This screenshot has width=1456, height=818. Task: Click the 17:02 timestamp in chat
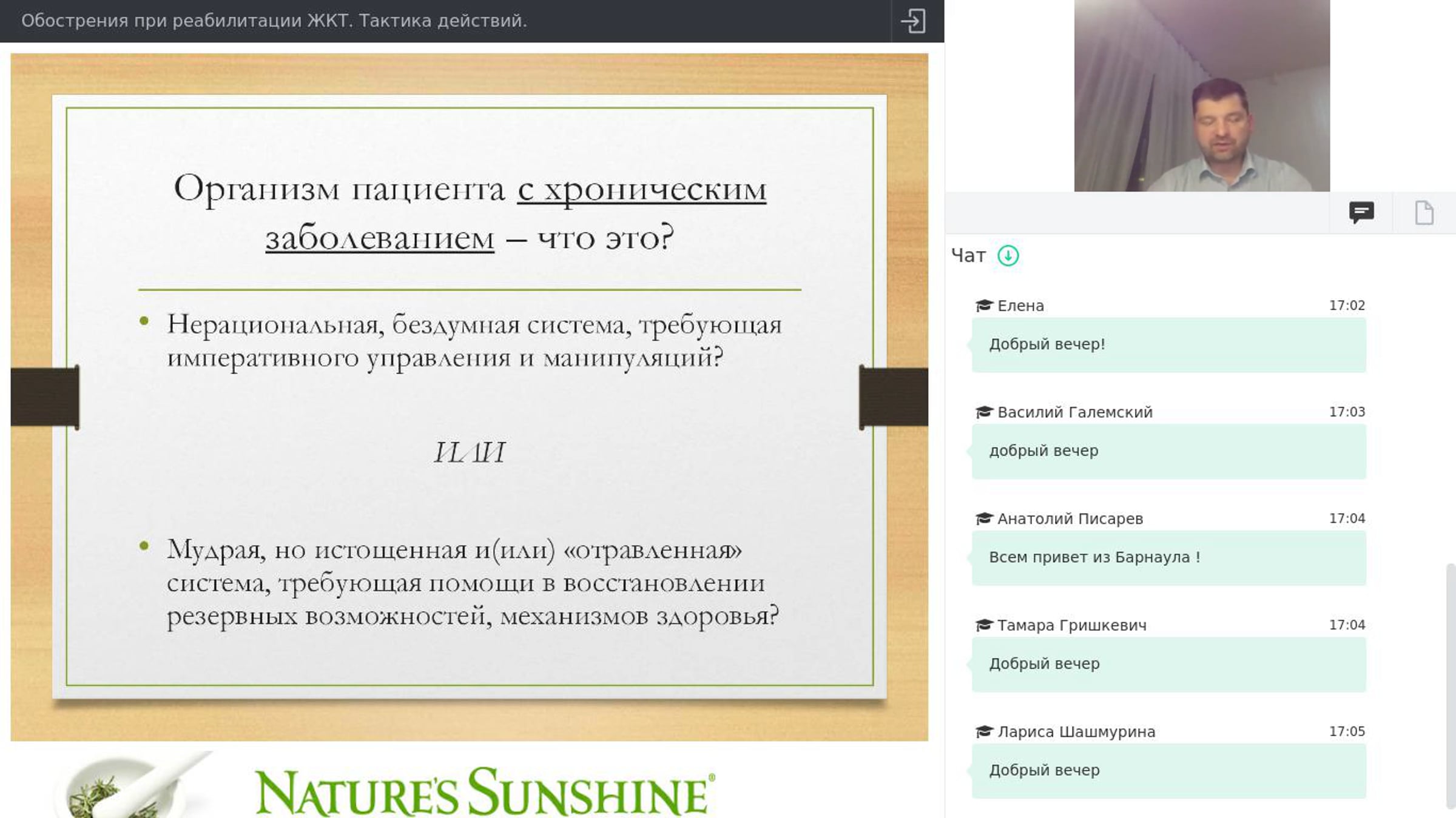1347,306
